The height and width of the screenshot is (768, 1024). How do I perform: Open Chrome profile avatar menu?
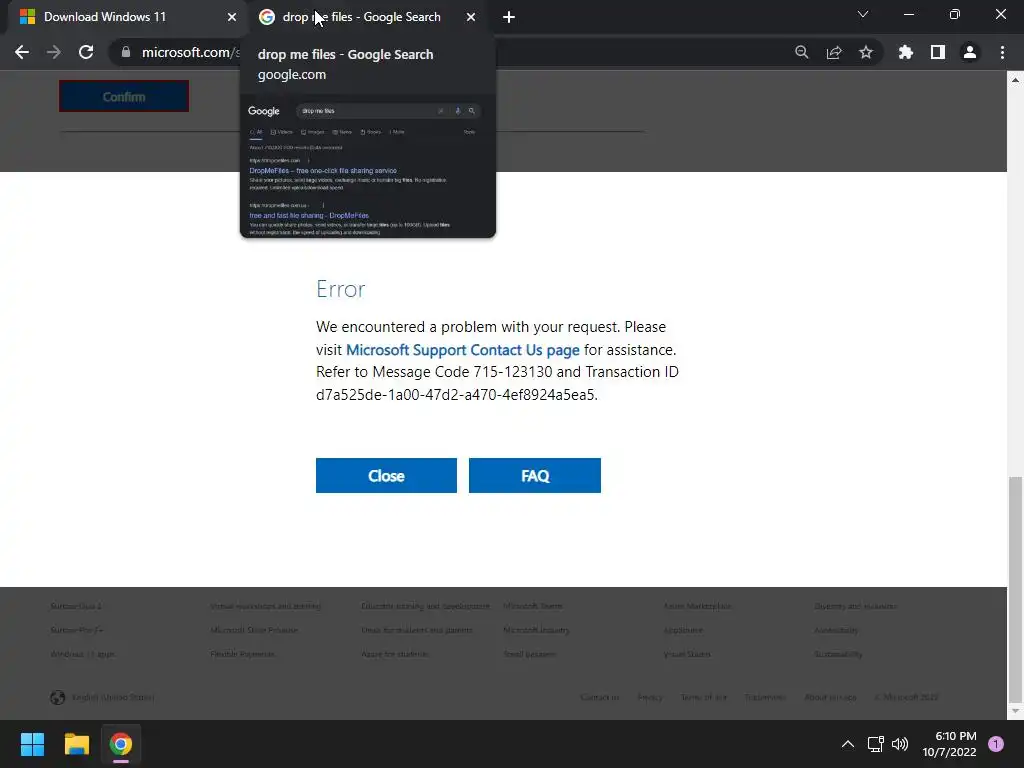[x=970, y=52]
